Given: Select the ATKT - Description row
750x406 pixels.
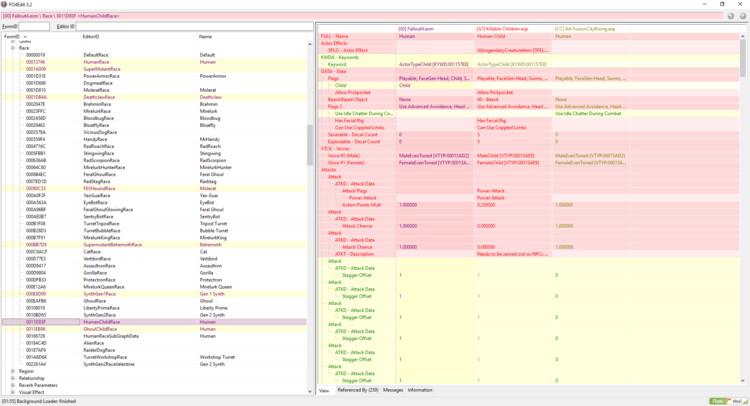Looking at the screenshot, I should tap(529, 254).
